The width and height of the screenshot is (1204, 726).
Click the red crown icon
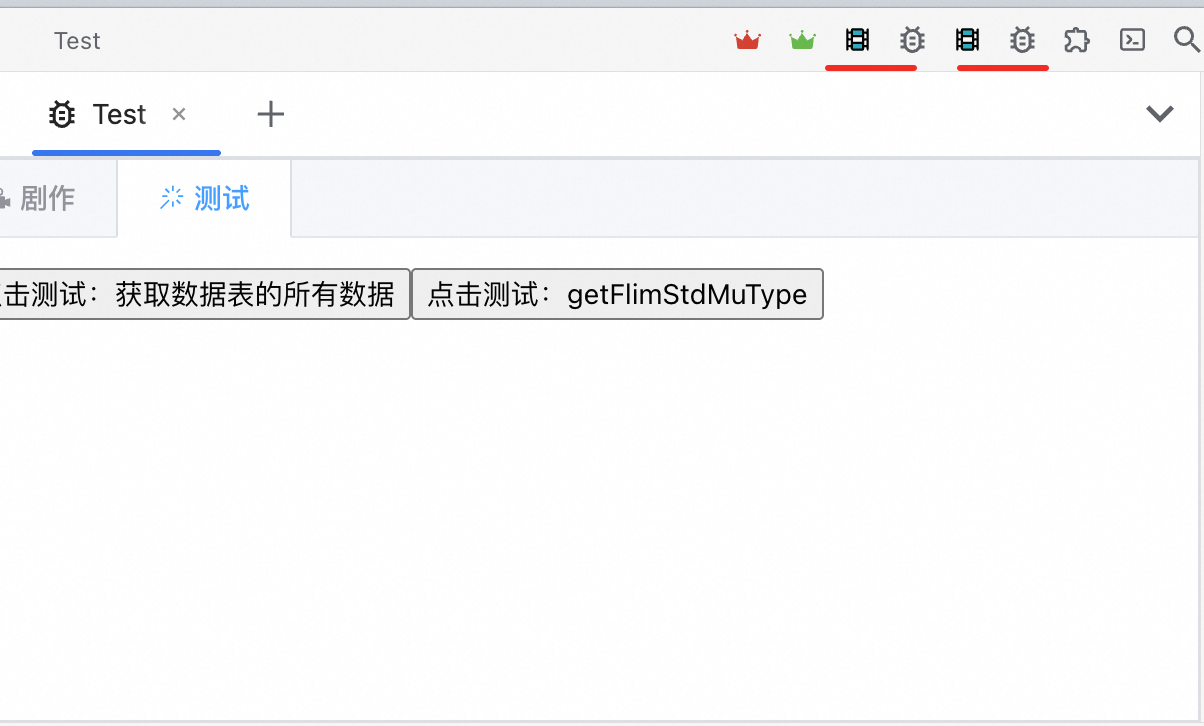tap(747, 40)
